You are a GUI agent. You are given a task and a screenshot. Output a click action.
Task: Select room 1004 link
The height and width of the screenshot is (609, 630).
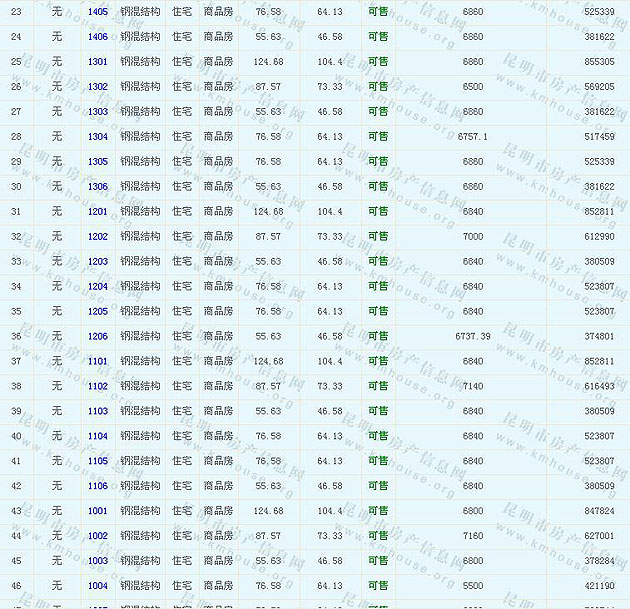coord(97,586)
